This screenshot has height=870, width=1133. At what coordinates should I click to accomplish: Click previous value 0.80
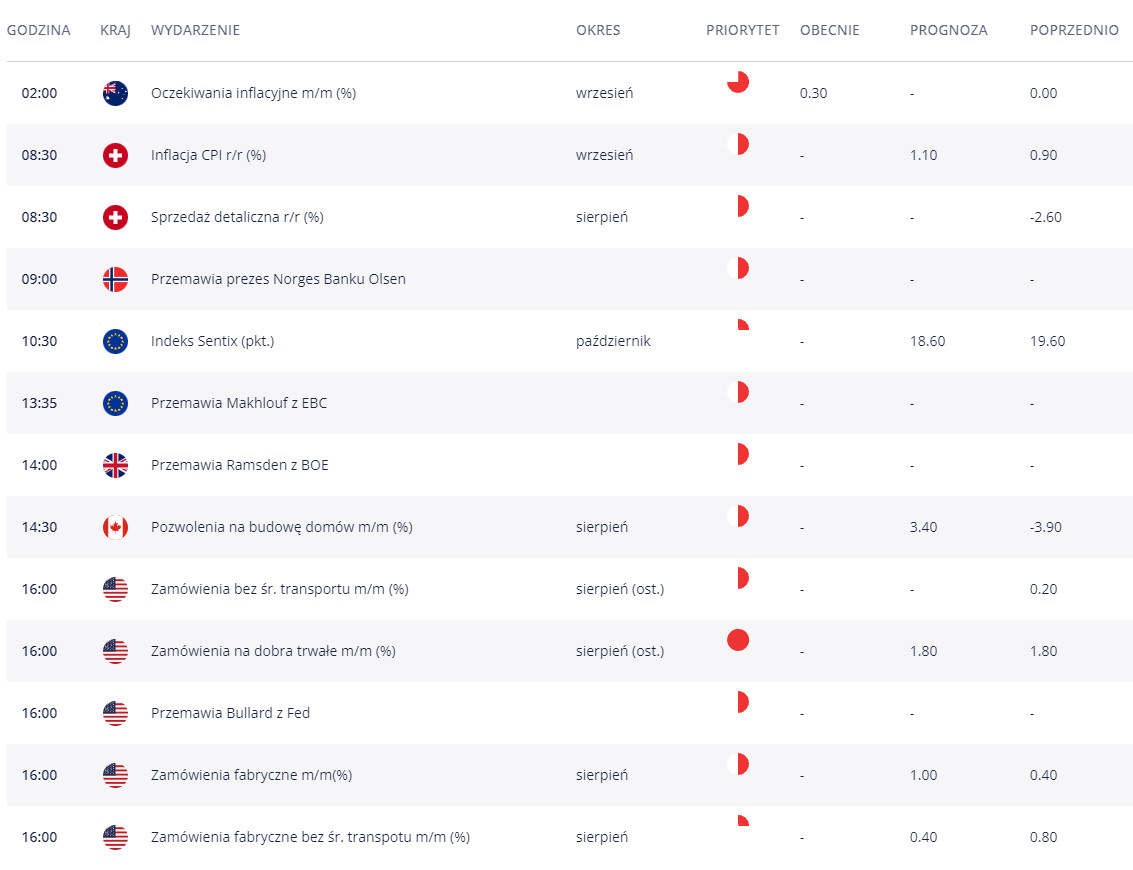pos(1043,837)
